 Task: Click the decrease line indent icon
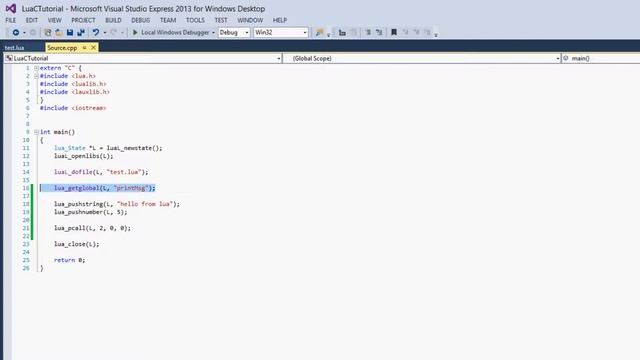368,32
